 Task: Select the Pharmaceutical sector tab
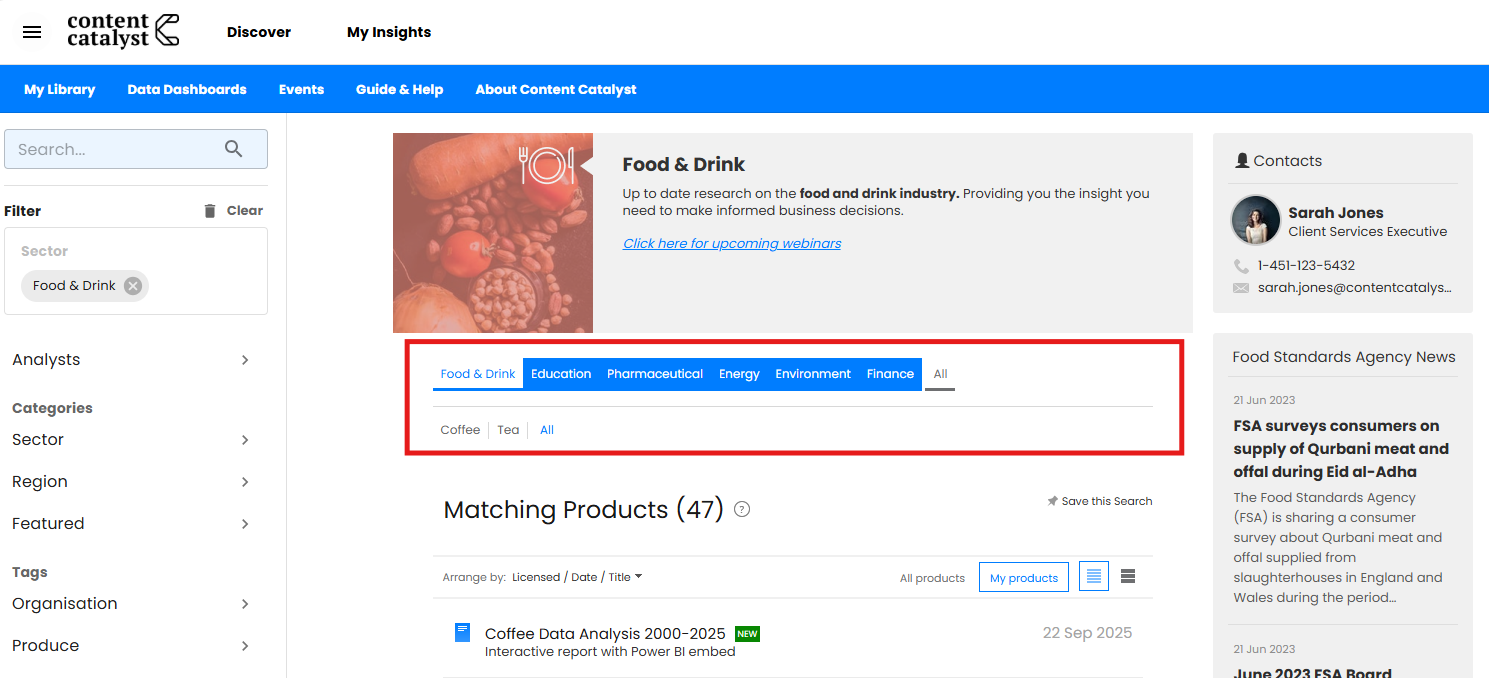tap(654, 374)
